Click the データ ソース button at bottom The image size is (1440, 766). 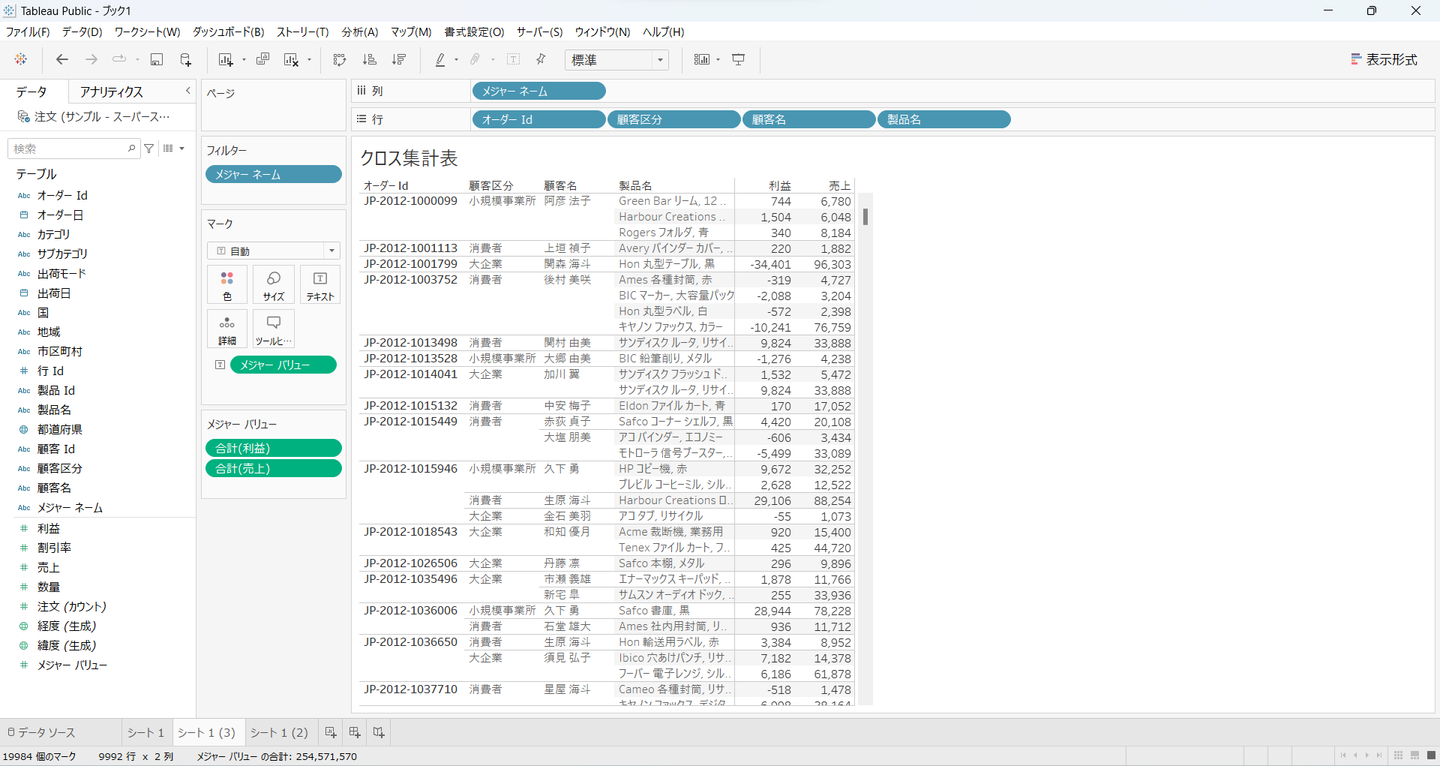[41, 732]
